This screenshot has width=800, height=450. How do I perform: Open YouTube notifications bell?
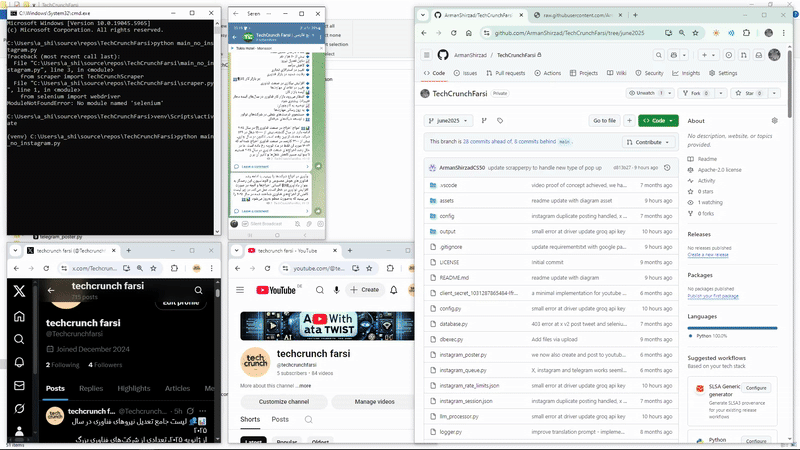pos(392,289)
